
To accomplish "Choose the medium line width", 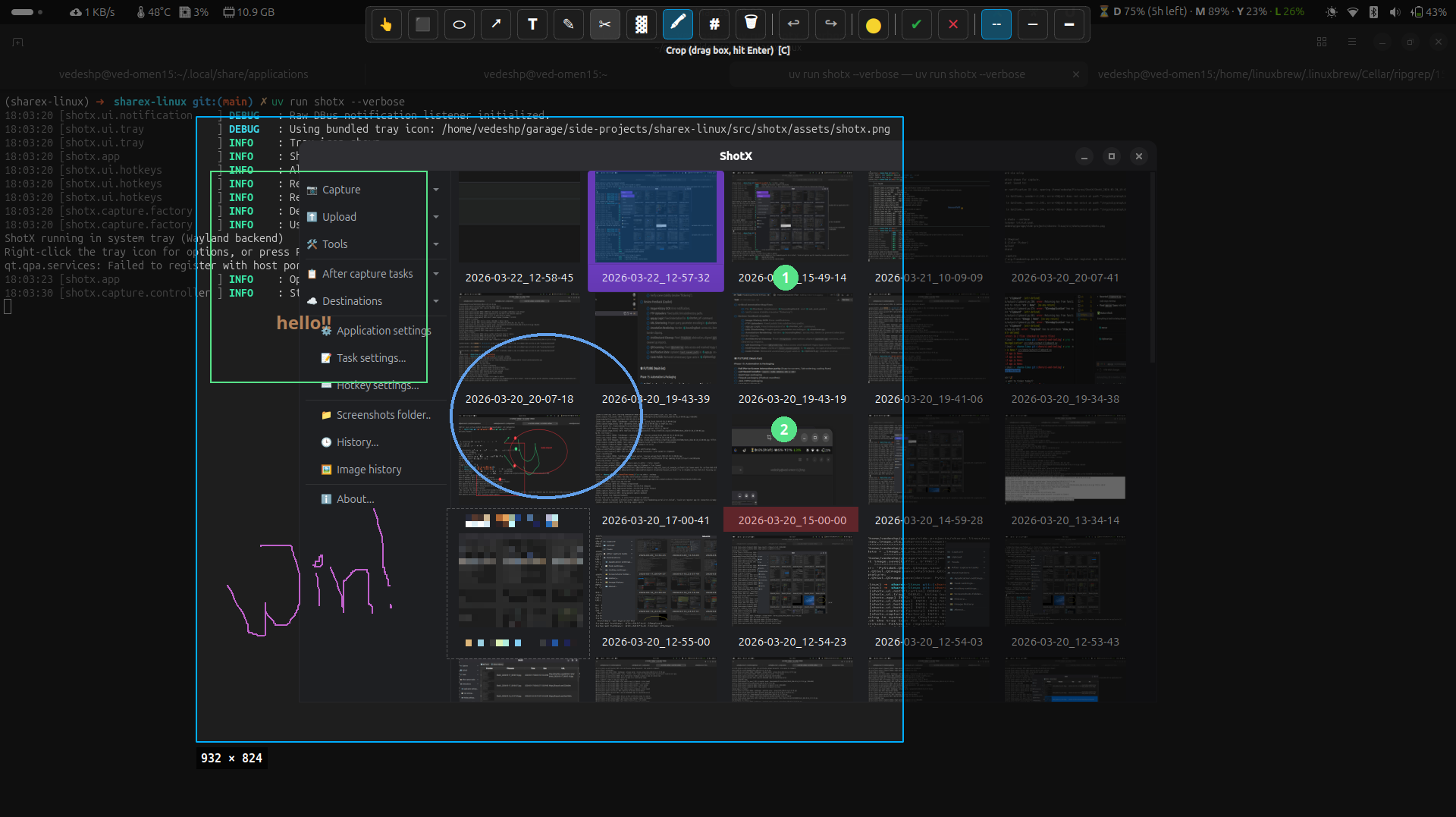I will point(1033,24).
